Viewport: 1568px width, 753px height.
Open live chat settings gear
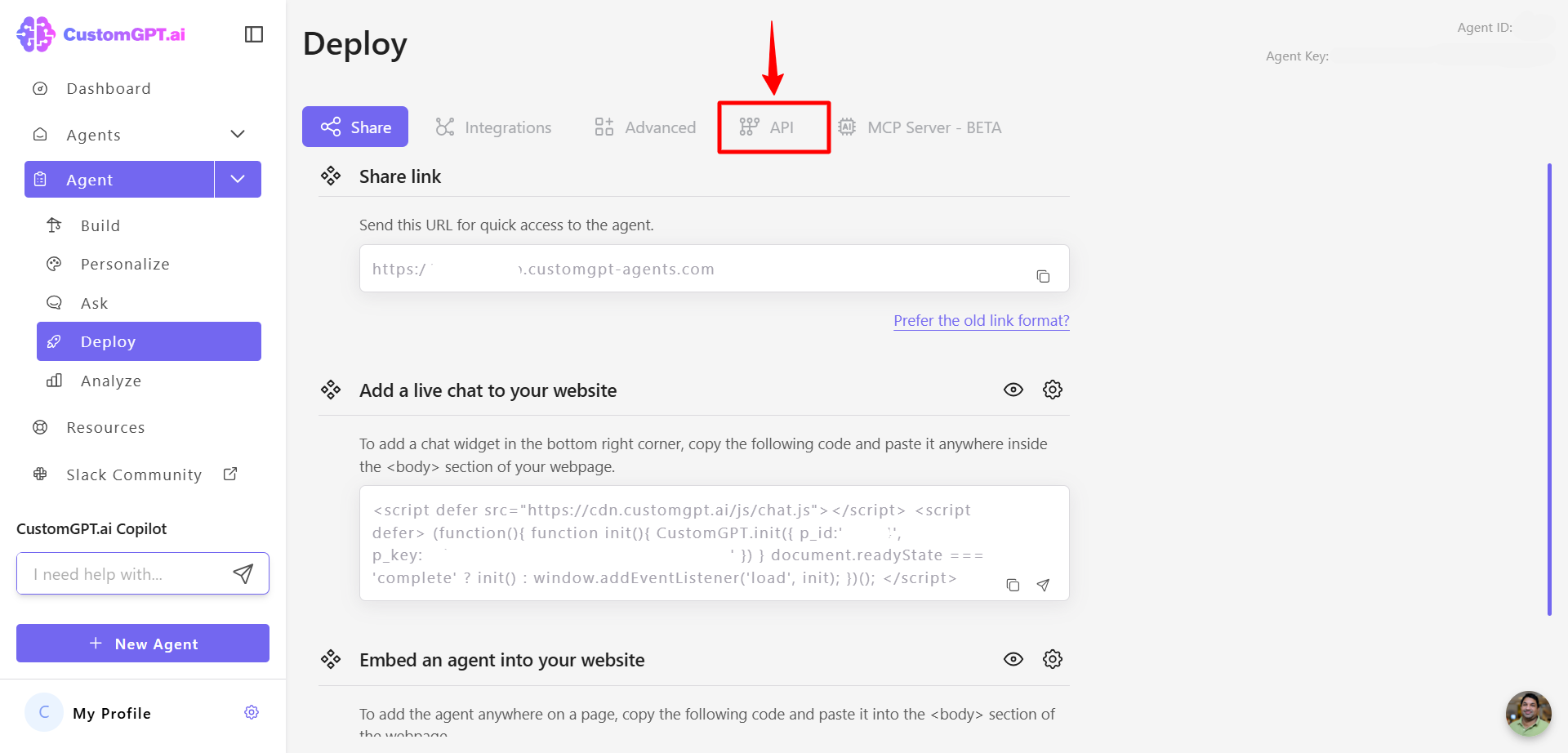coord(1053,390)
